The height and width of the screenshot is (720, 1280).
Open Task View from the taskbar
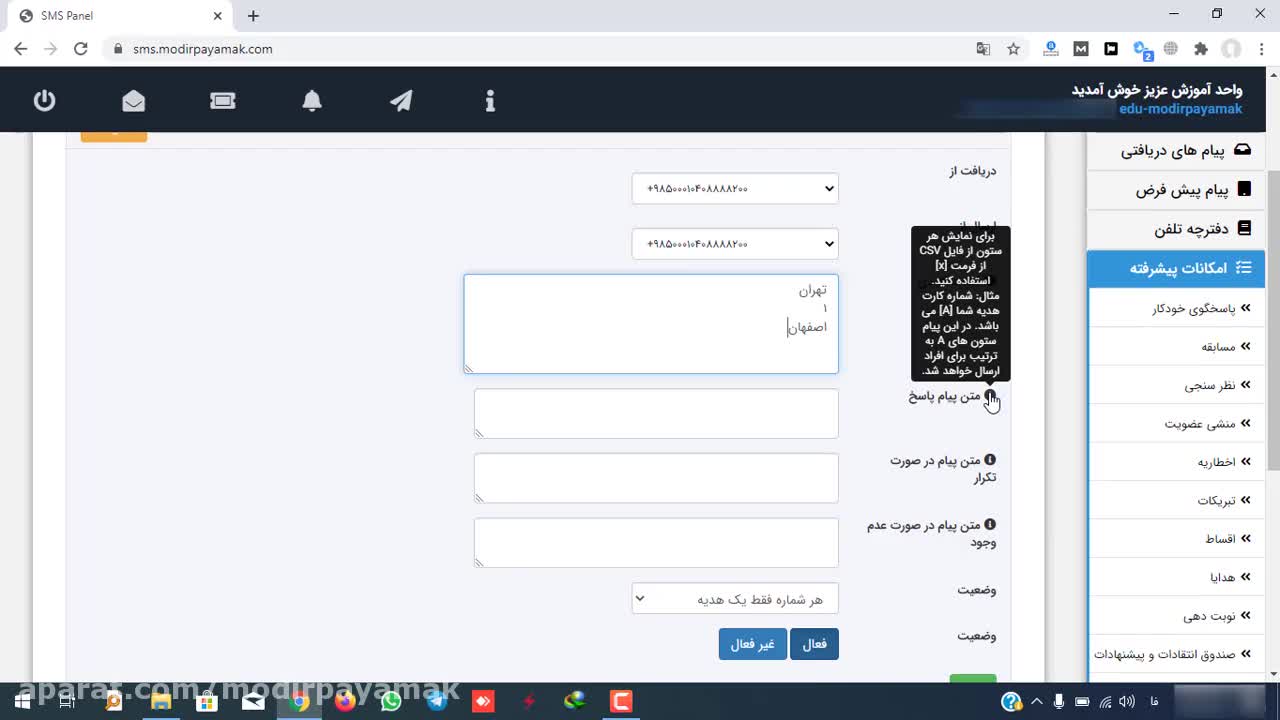coord(68,701)
